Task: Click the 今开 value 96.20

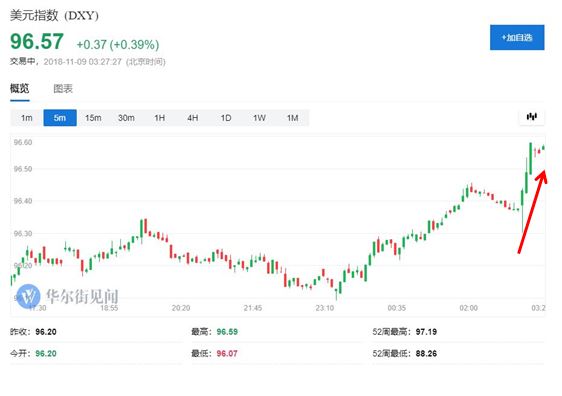Action: click(46, 353)
